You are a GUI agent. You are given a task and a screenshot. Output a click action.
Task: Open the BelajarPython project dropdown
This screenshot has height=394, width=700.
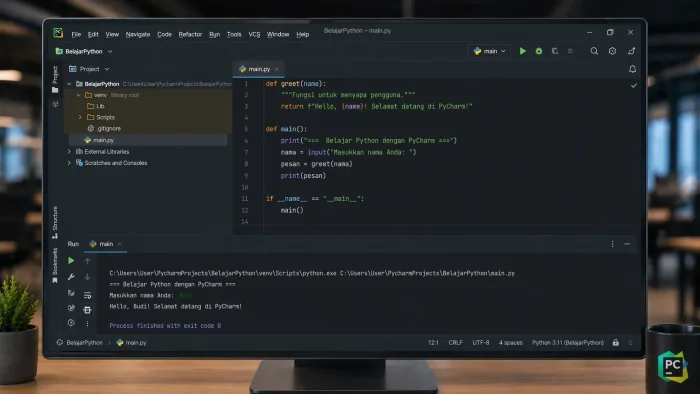pos(83,51)
